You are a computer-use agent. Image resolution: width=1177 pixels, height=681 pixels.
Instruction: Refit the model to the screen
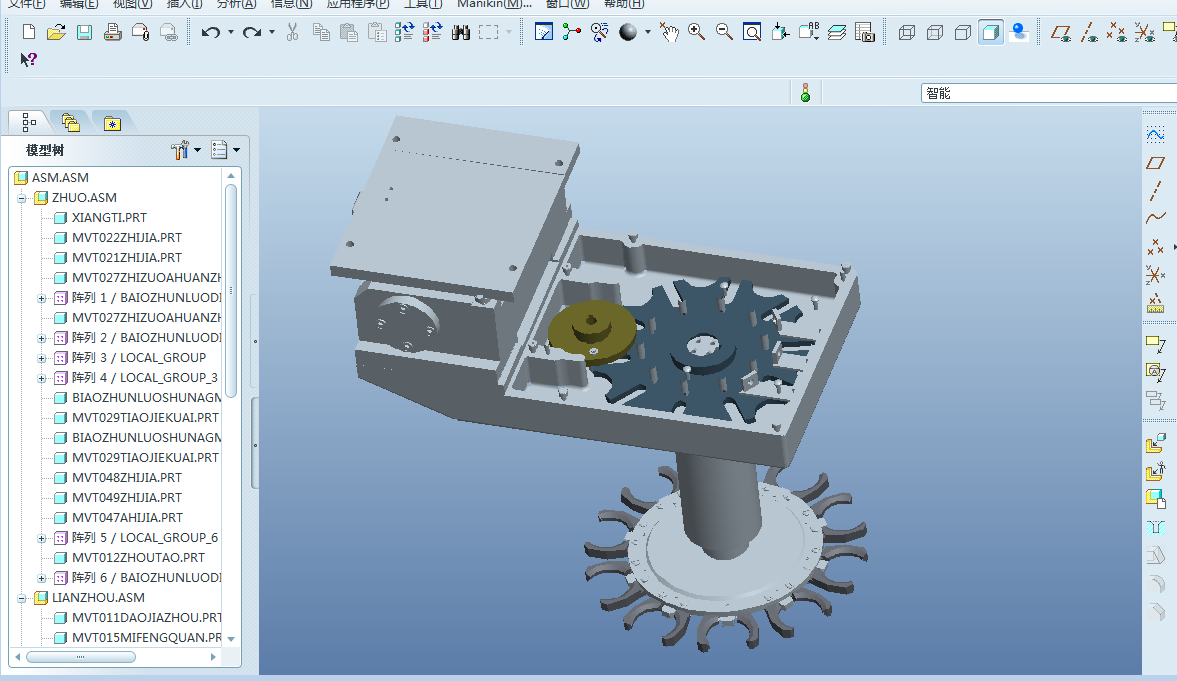752,32
